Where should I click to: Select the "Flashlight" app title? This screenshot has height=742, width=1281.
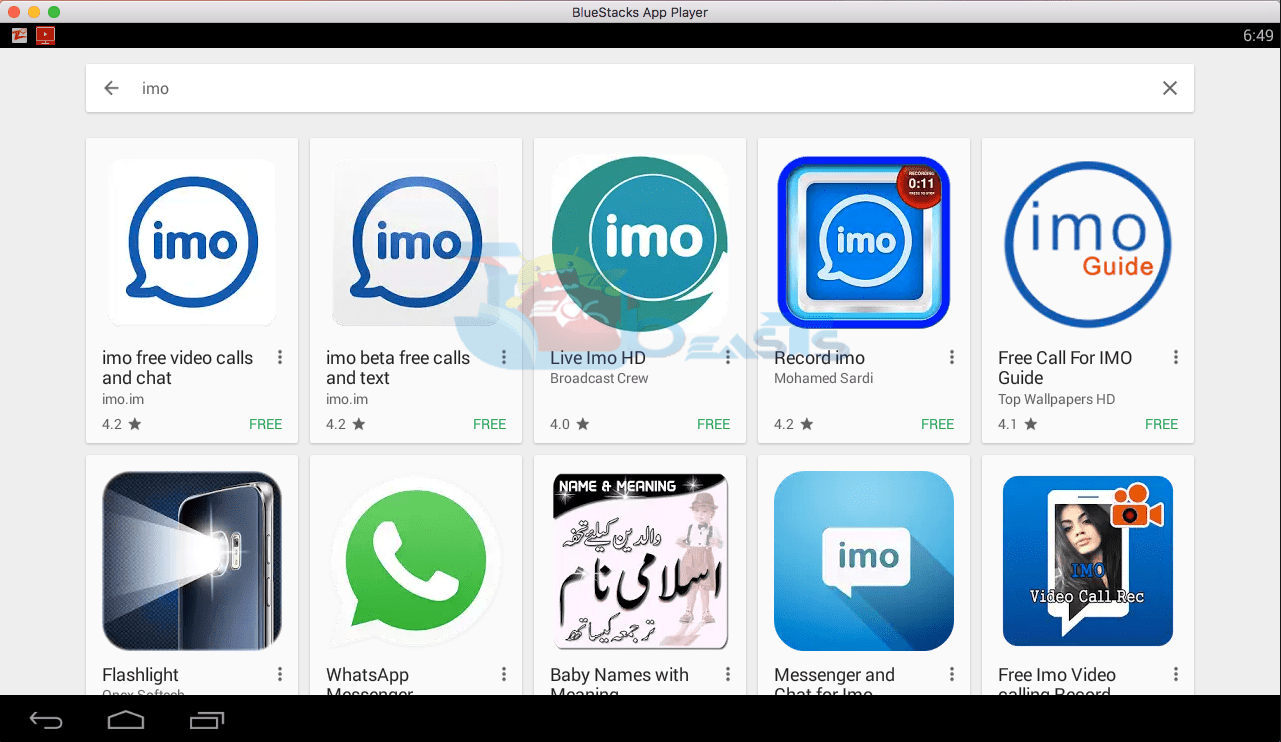140,675
